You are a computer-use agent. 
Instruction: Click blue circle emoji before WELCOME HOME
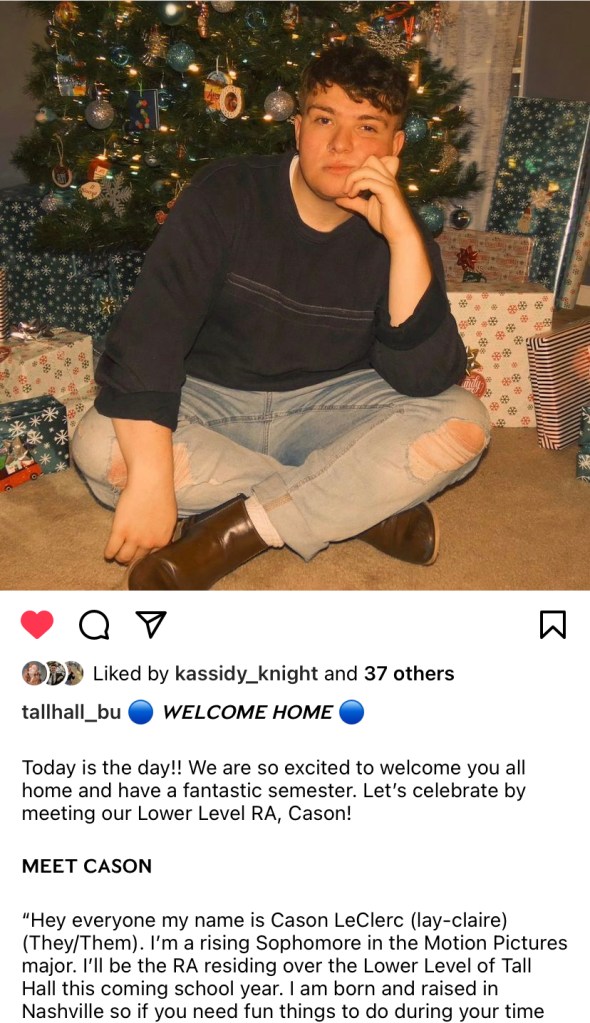coord(140,712)
